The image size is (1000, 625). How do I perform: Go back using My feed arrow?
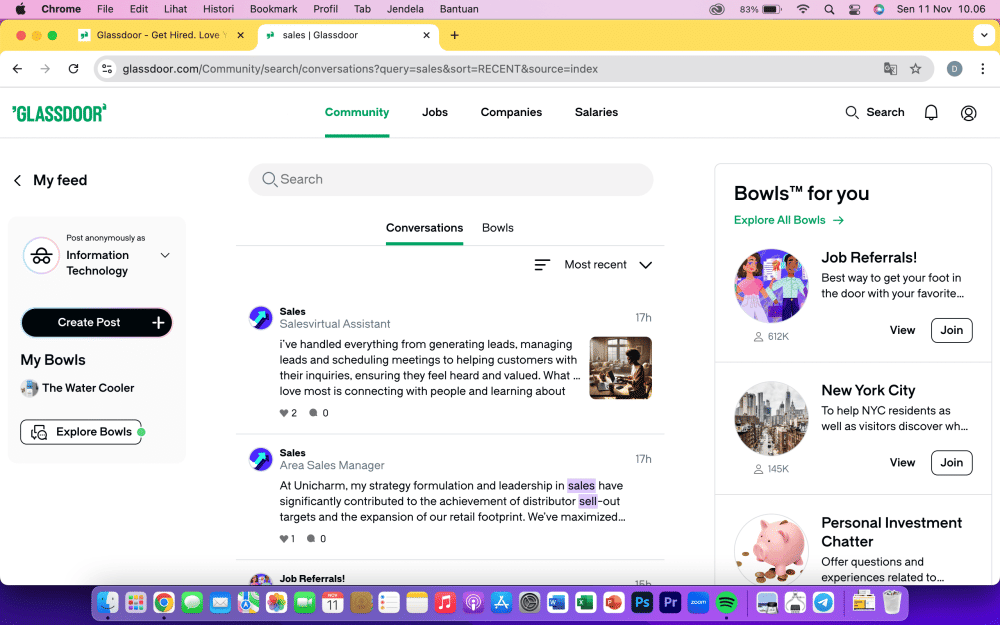pos(17,181)
